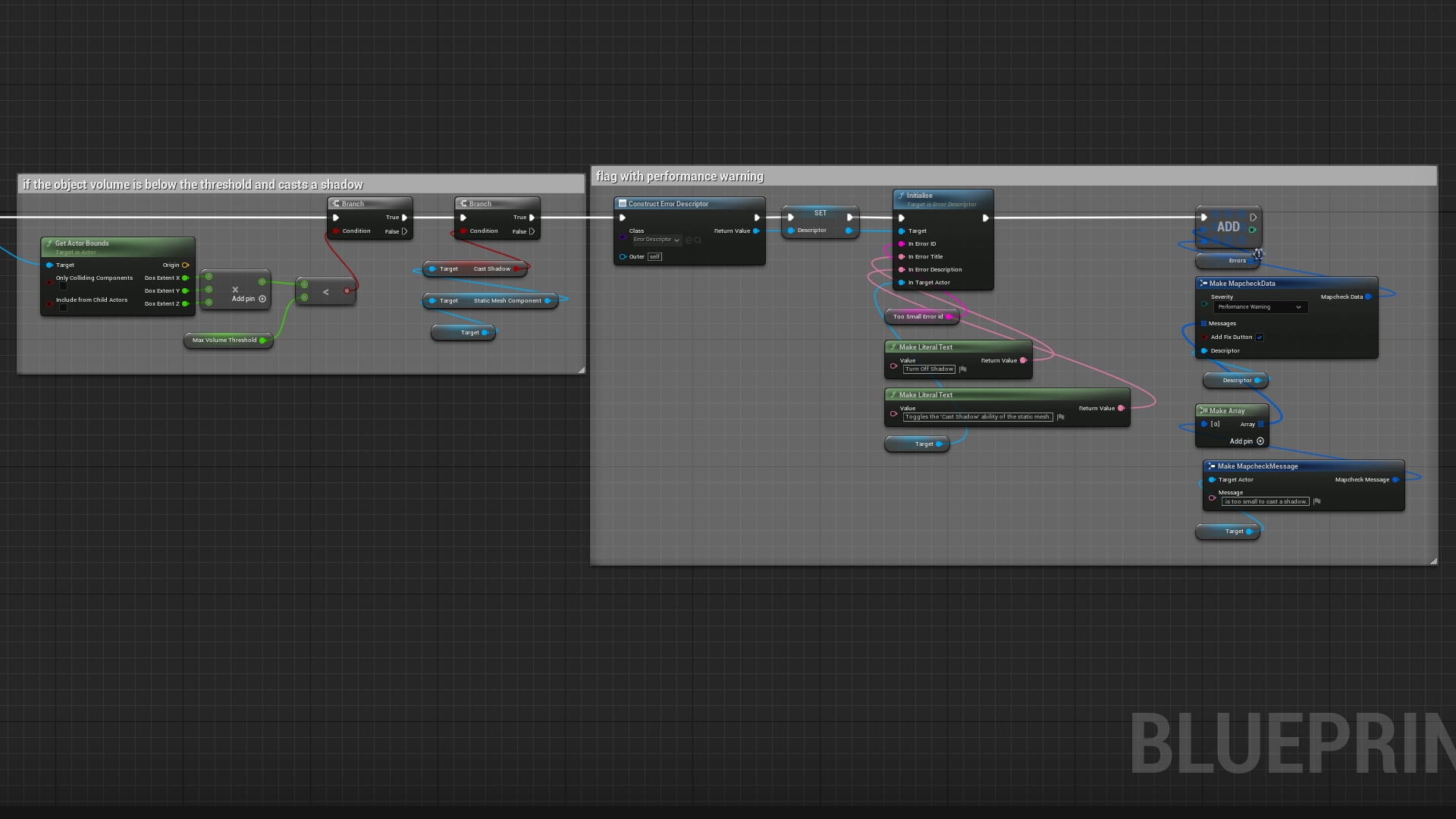Toggle the Only Colliding Components checkbox

click(x=64, y=287)
